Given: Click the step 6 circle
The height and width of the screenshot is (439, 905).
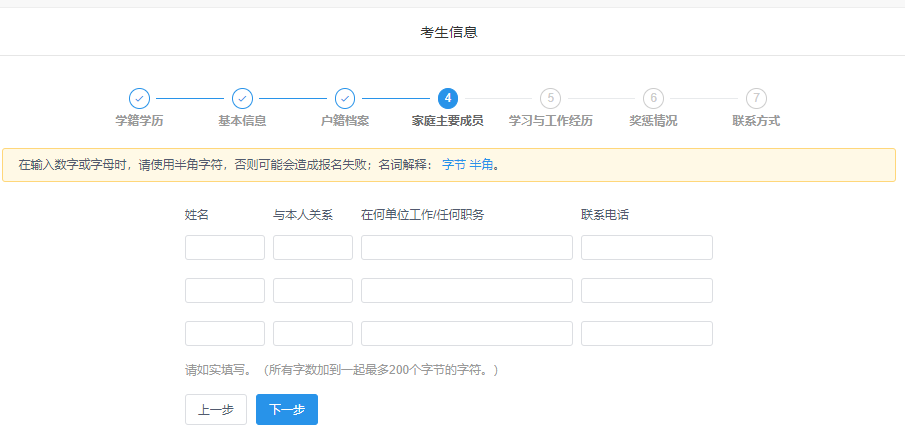Looking at the screenshot, I should point(653,98).
